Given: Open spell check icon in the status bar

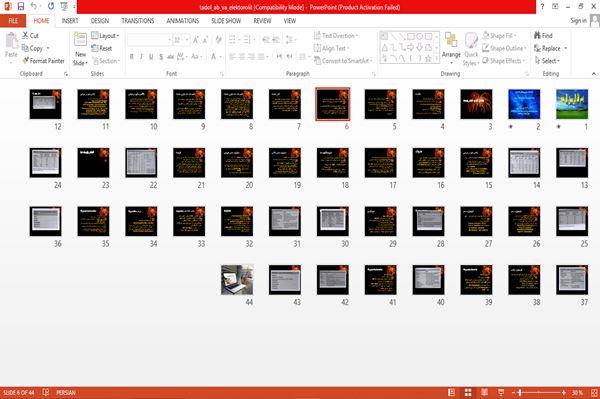Looking at the screenshot, I should pos(46,392).
